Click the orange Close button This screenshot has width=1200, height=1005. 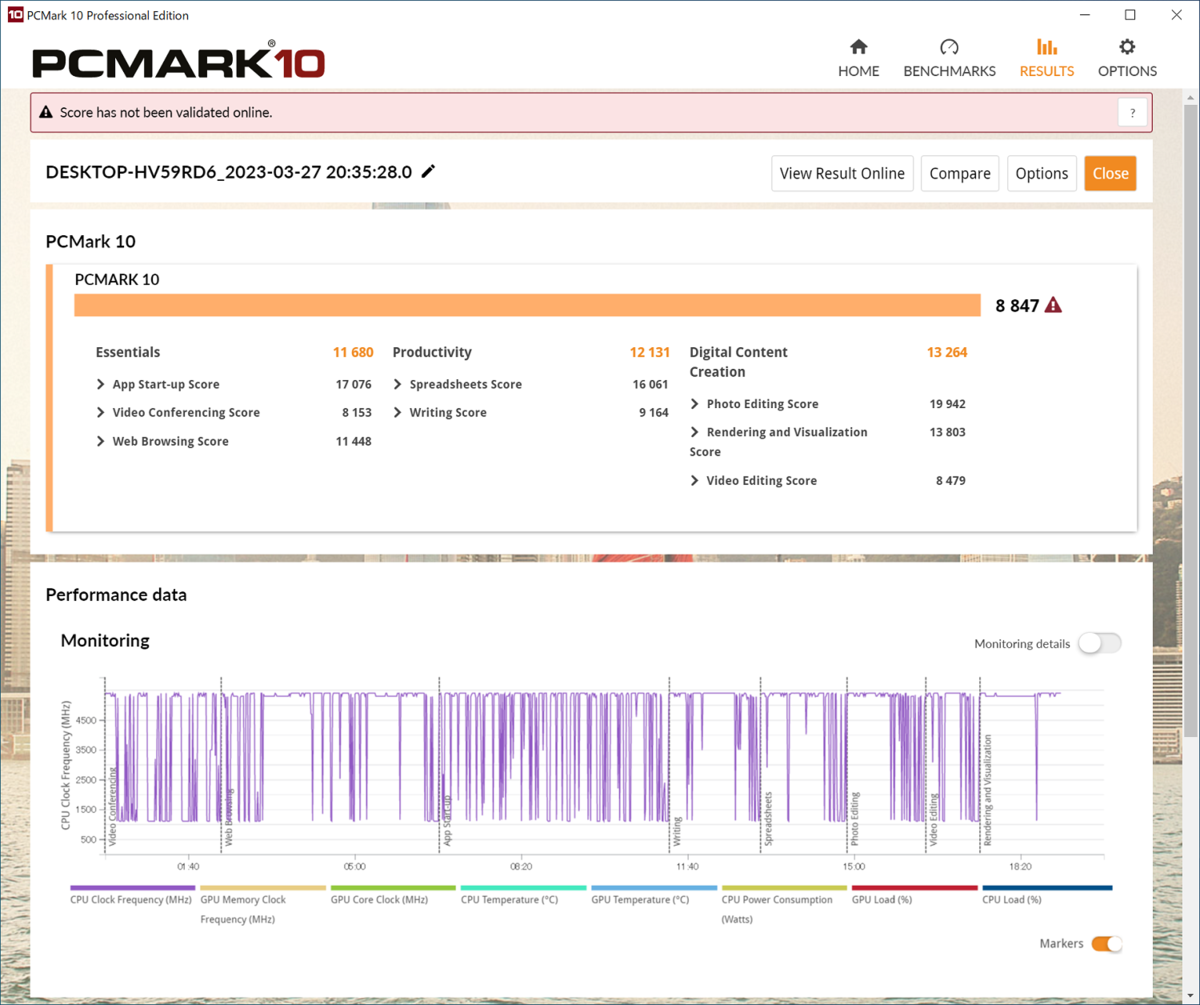(x=1110, y=173)
